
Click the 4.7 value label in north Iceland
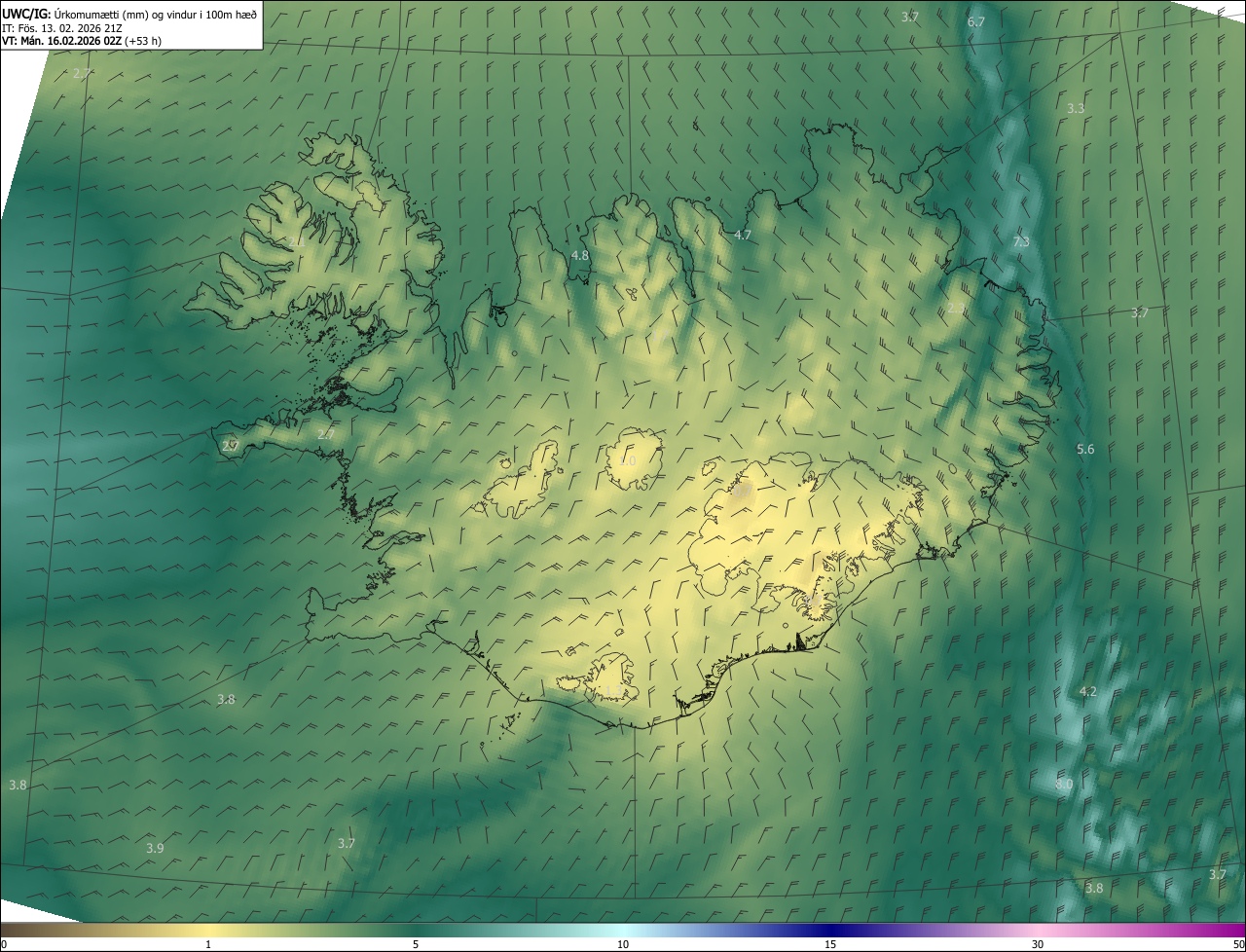point(743,236)
